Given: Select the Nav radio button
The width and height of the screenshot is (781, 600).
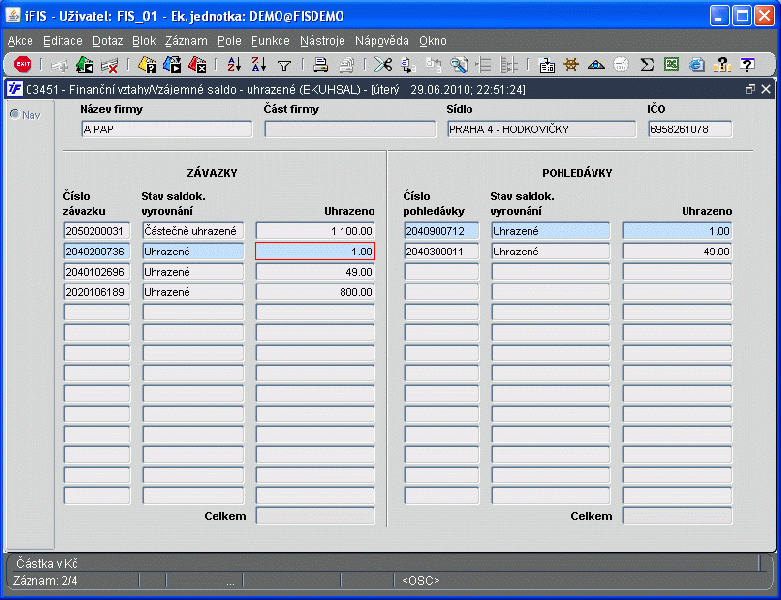Looking at the screenshot, I should (x=15, y=115).
